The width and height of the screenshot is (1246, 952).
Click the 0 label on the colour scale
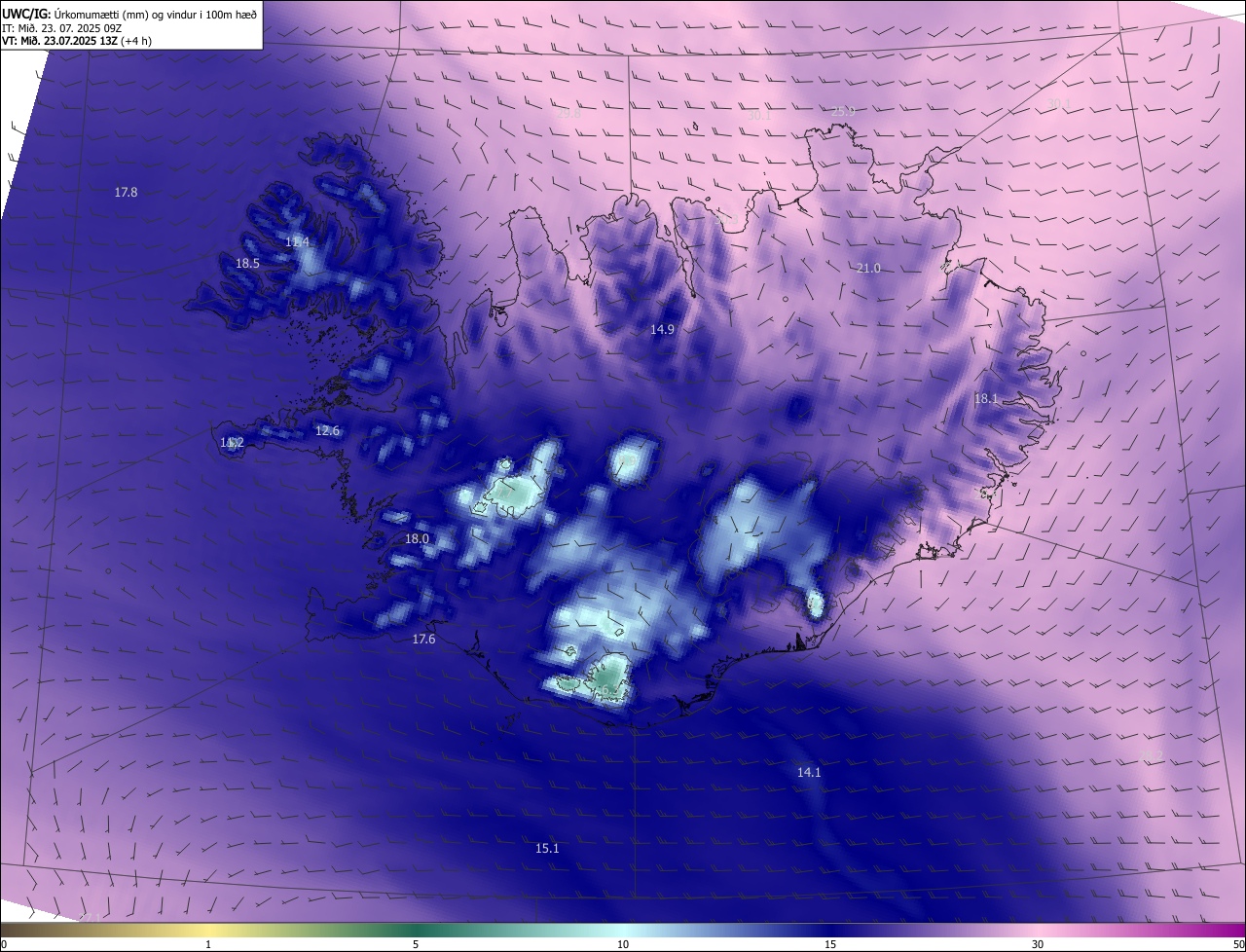[x=4, y=944]
